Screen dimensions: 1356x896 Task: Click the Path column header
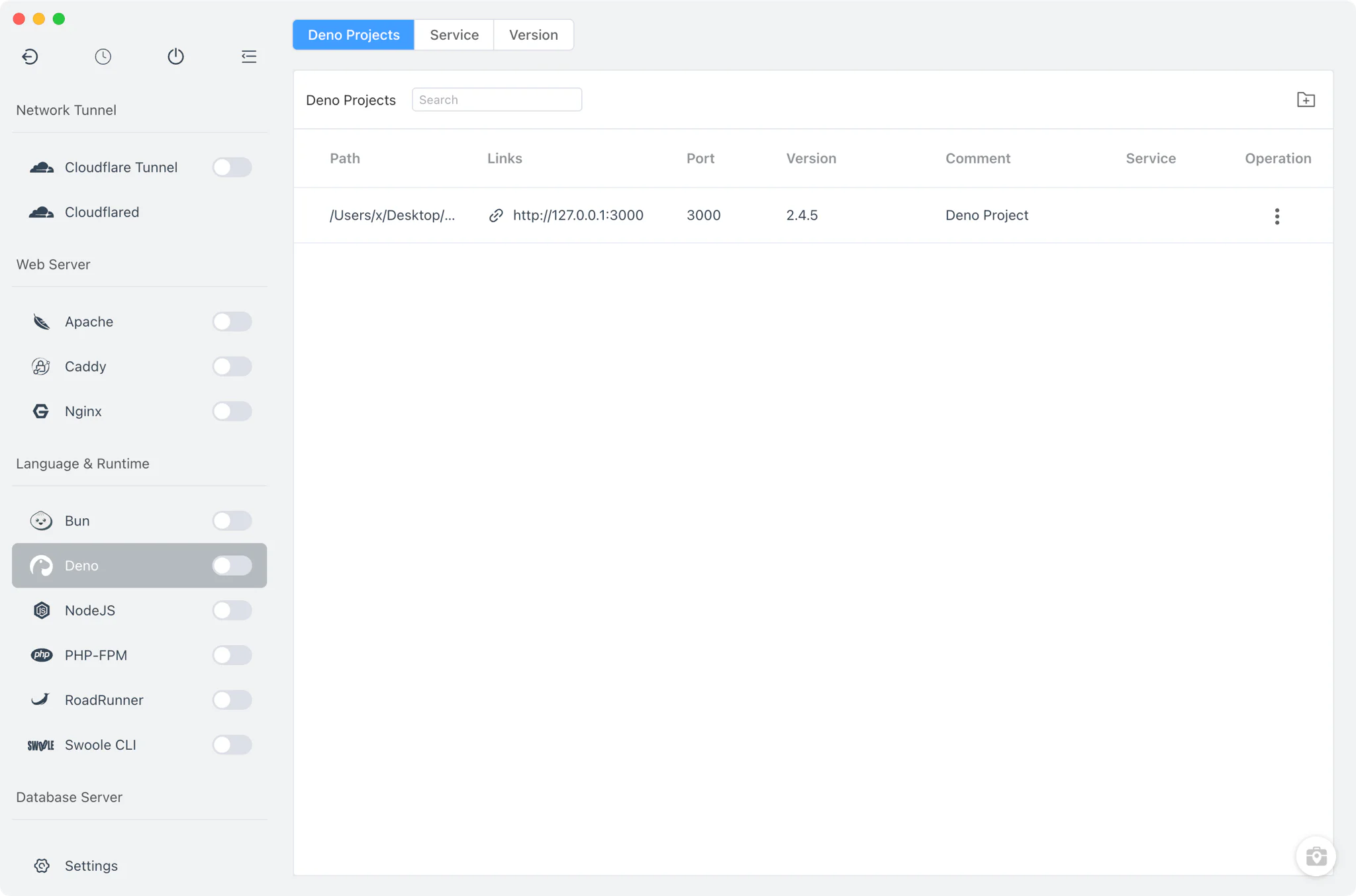pos(345,159)
